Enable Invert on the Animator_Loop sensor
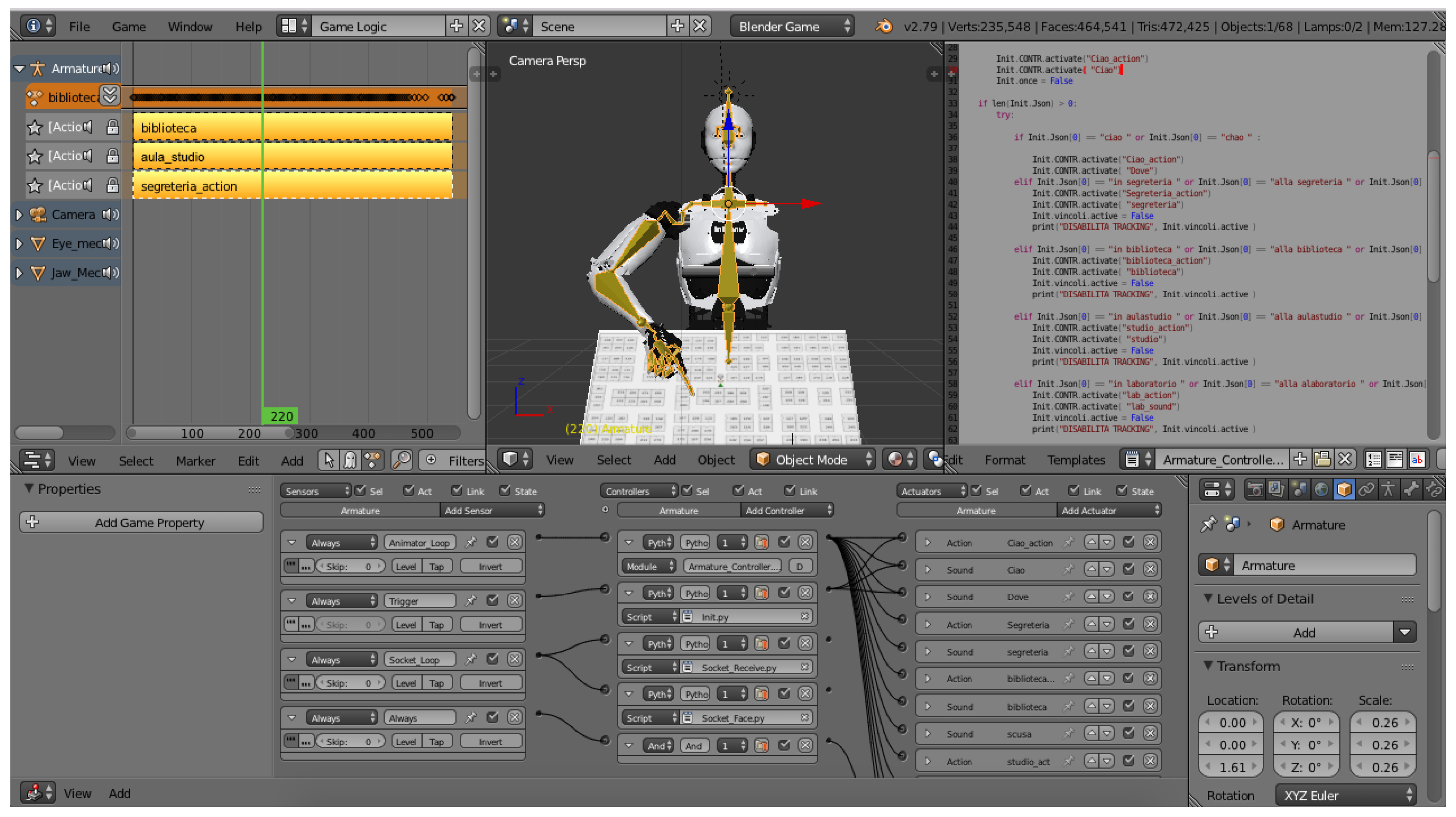The width and height of the screenshot is (1456, 817). [x=489, y=565]
